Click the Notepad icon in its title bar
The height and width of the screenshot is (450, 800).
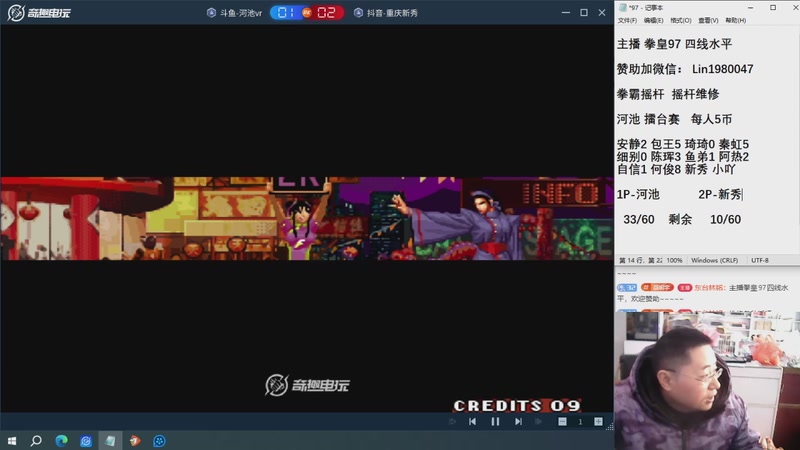(x=622, y=8)
